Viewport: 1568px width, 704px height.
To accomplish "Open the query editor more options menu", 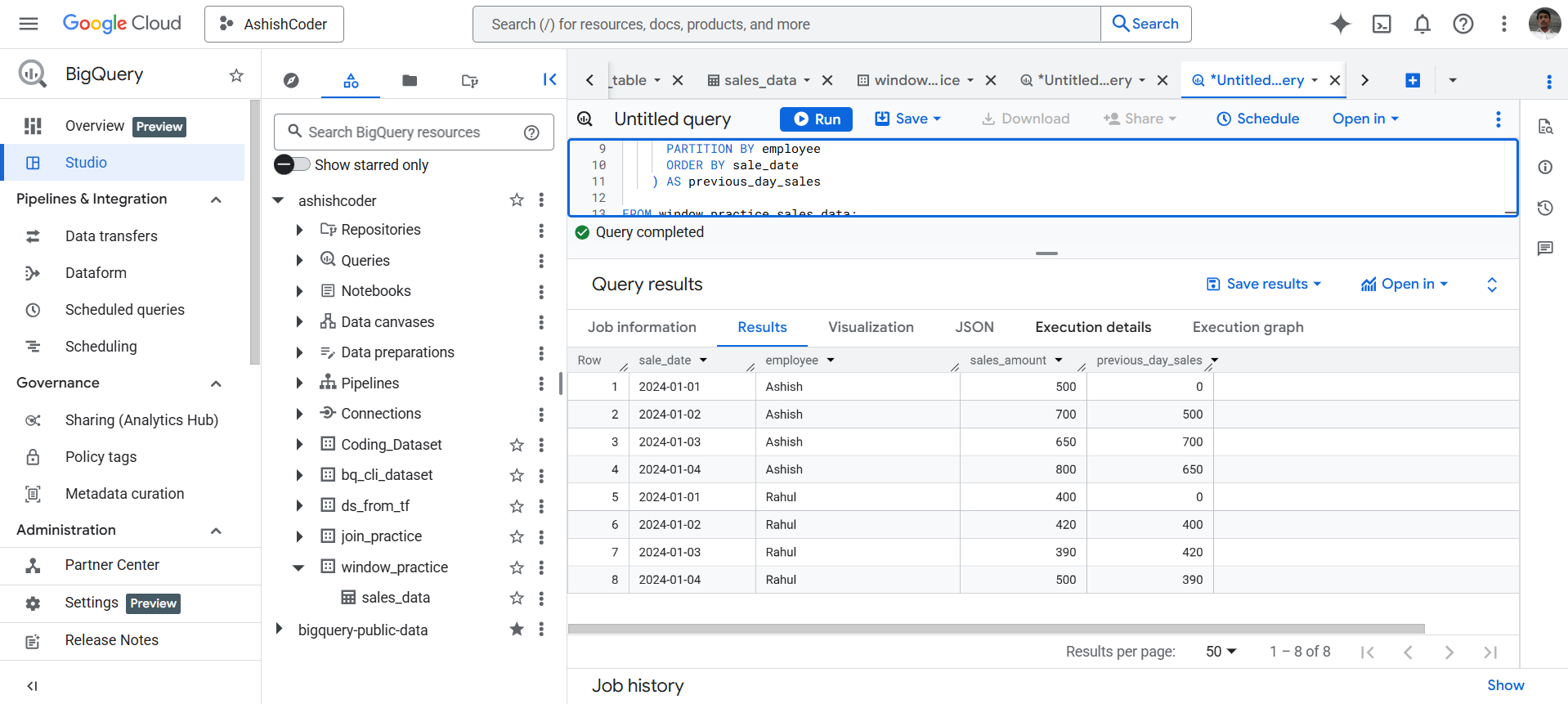I will pyautogui.click(x=1499, y=119).
